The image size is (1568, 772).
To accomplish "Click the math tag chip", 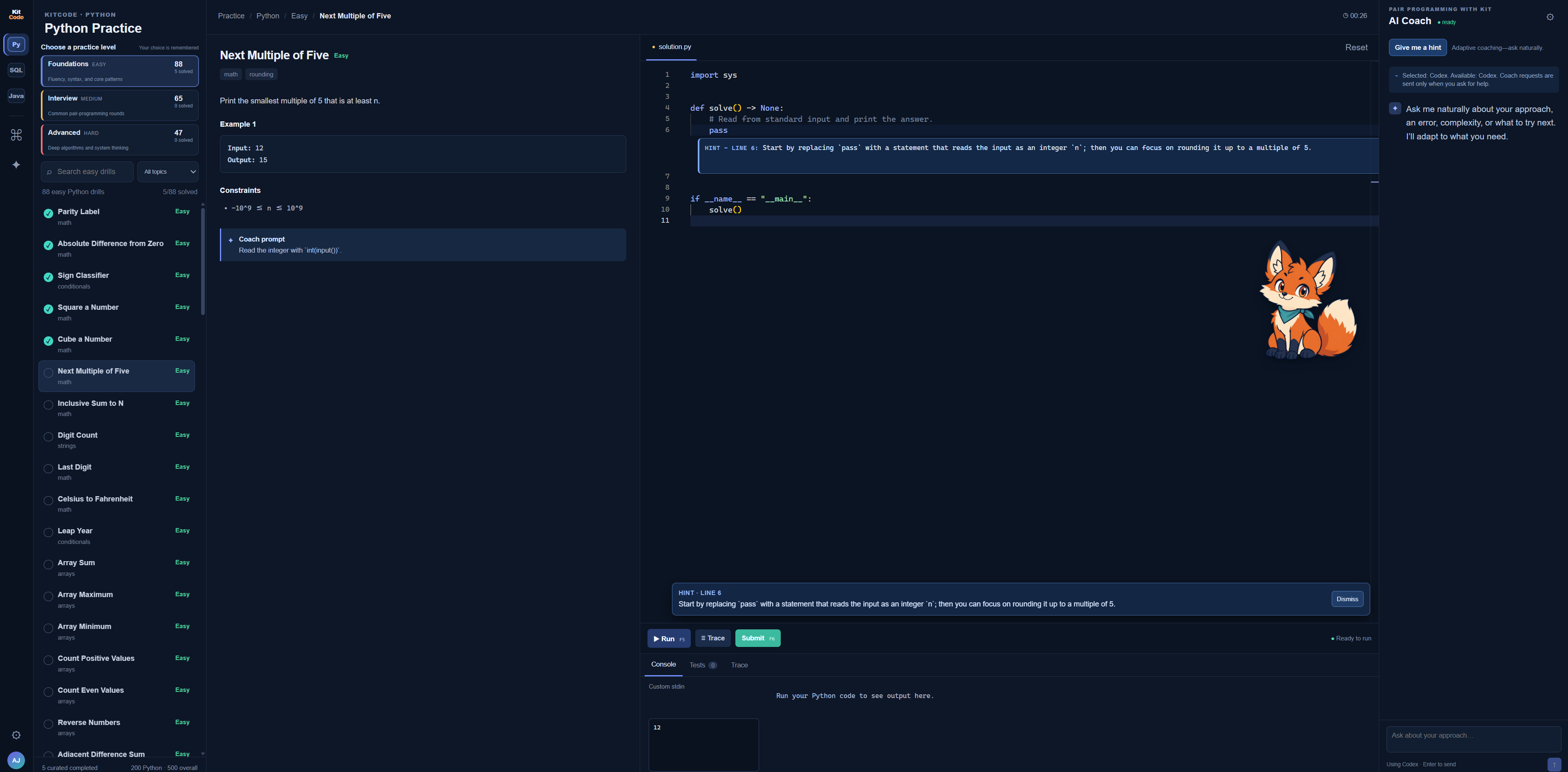I will (x=231, y=74).
